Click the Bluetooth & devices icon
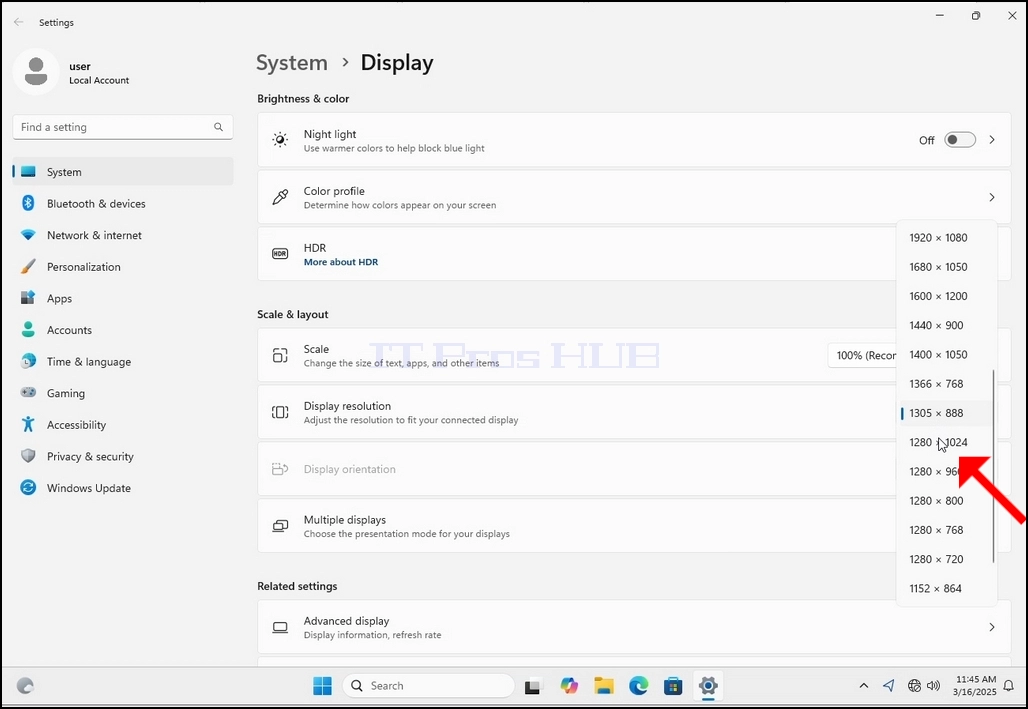The image size is (1028, 709). pyautogui.click(x=28, y=203)
